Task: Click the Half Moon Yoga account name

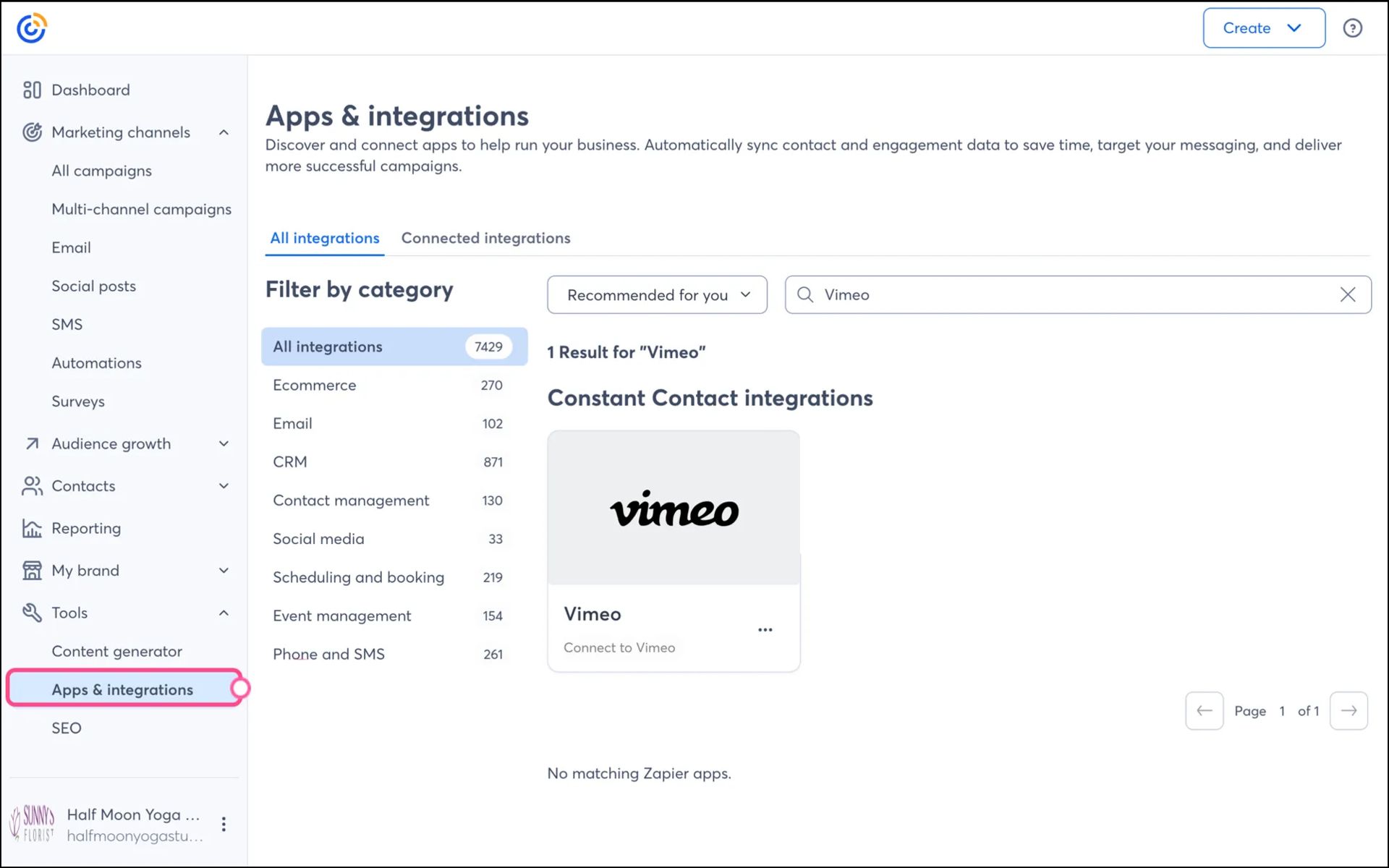Action: click(133, 814)
